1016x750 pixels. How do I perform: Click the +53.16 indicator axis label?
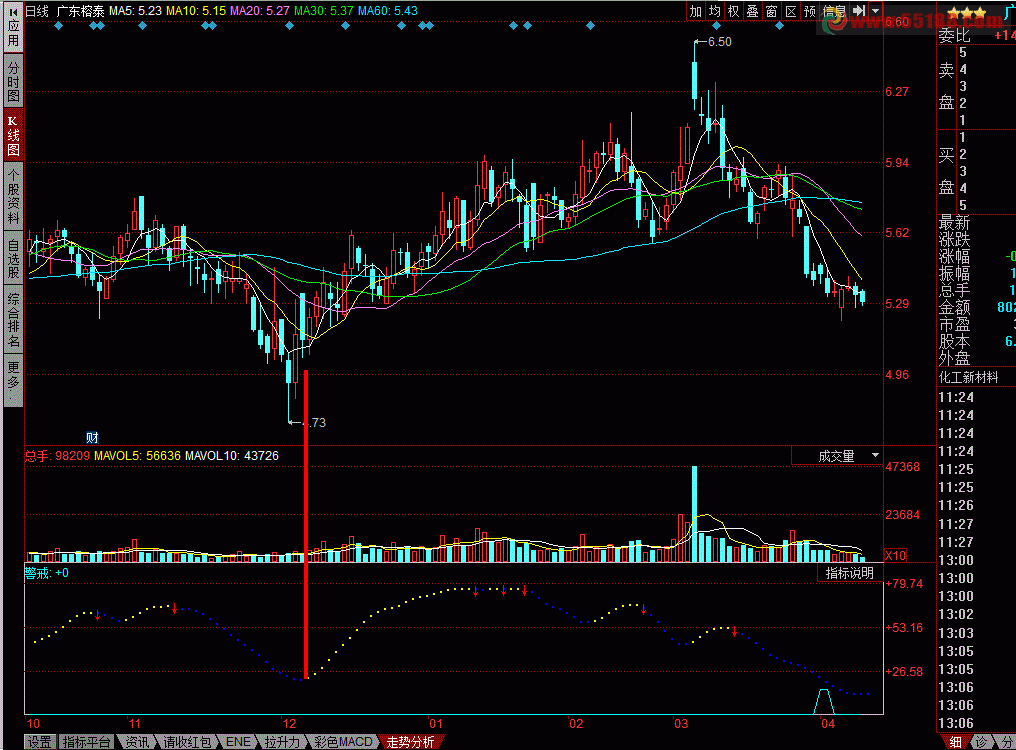(904, 627)
